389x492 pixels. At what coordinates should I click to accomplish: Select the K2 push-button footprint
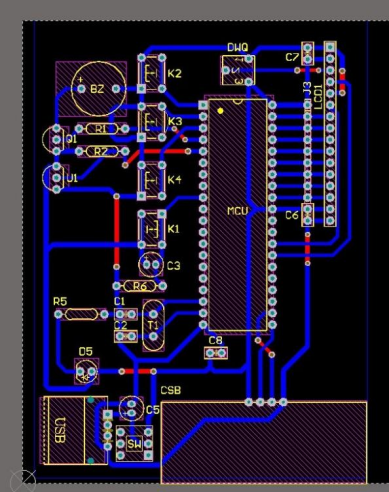152,73
